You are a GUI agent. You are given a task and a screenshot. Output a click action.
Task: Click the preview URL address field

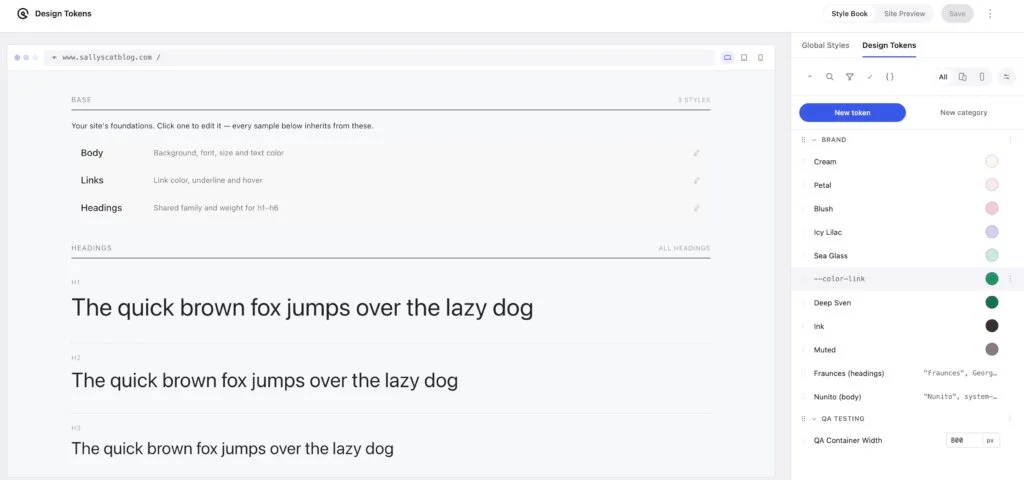point(379,57)
